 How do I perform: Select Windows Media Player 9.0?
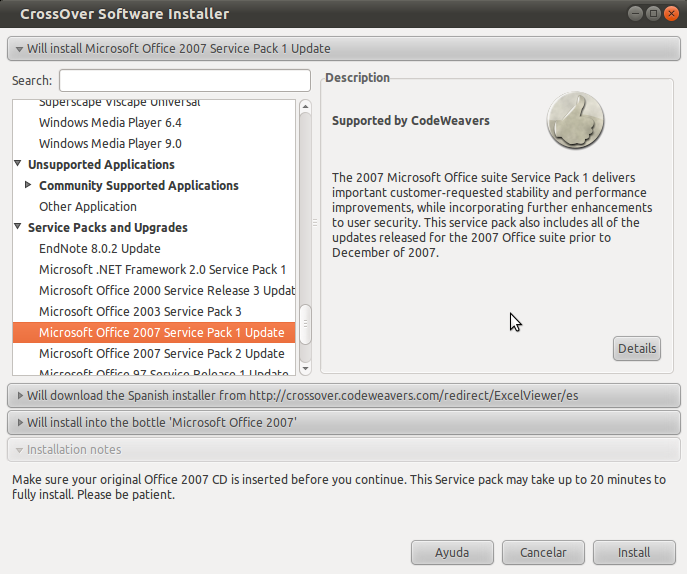point(110,144)
